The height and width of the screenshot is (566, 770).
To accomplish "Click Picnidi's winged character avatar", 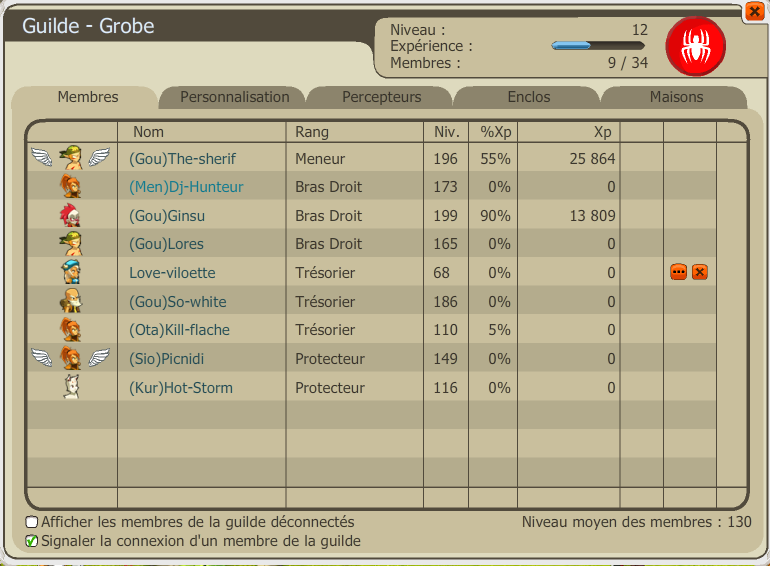I will point(70,358).
